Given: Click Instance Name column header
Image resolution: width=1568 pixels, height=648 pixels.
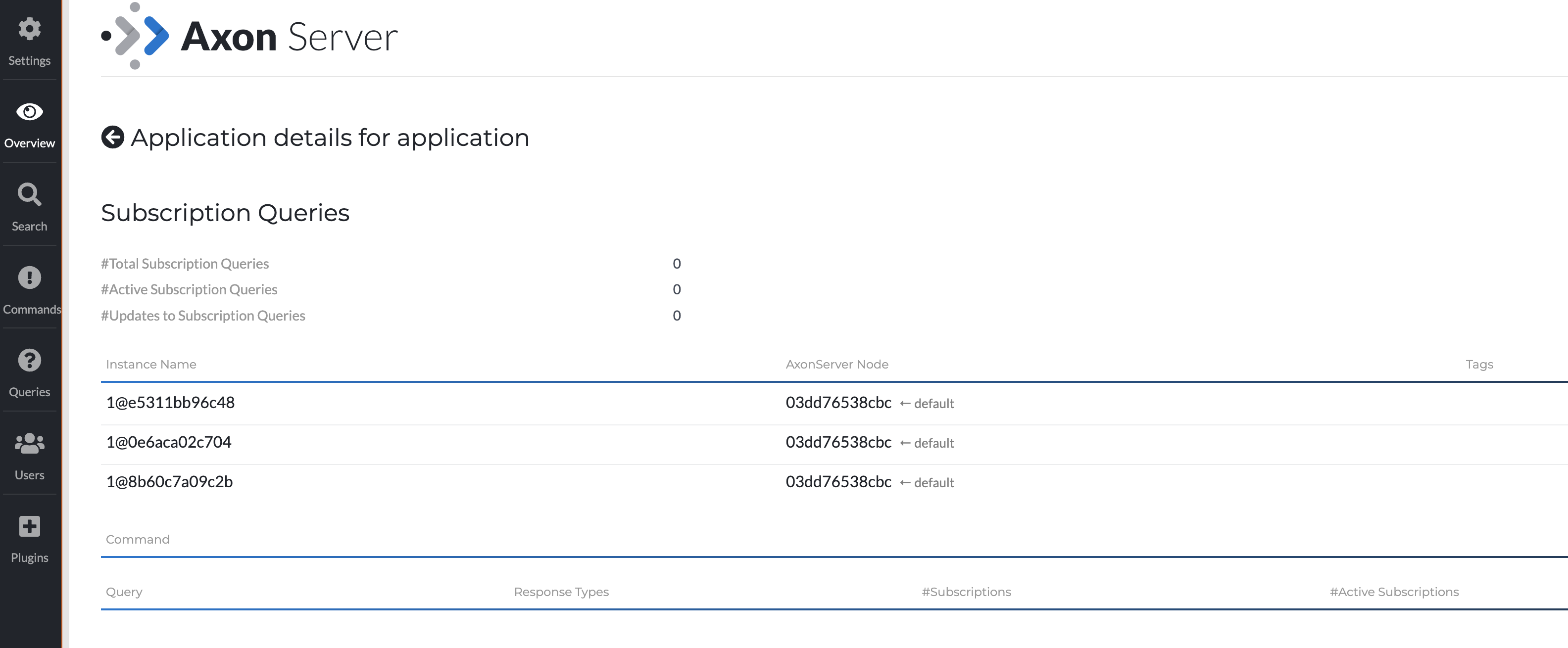Looking at the screenshot, I should point(151,365).
